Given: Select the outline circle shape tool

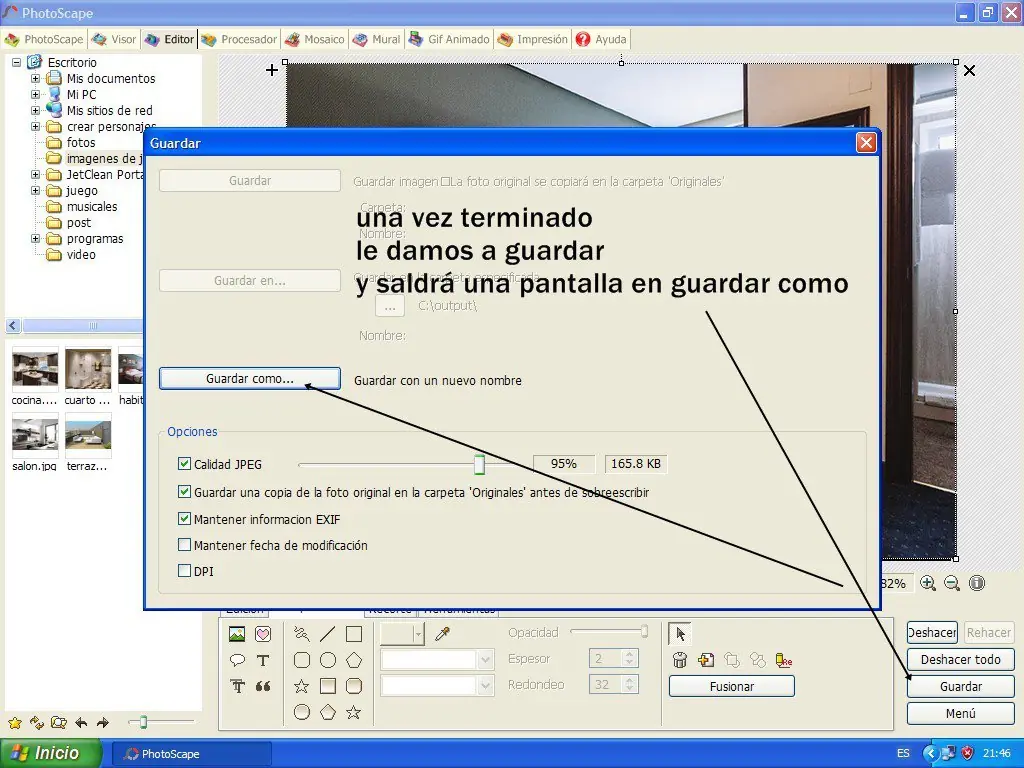Looking at the screenshot, I should coord(328,660).
